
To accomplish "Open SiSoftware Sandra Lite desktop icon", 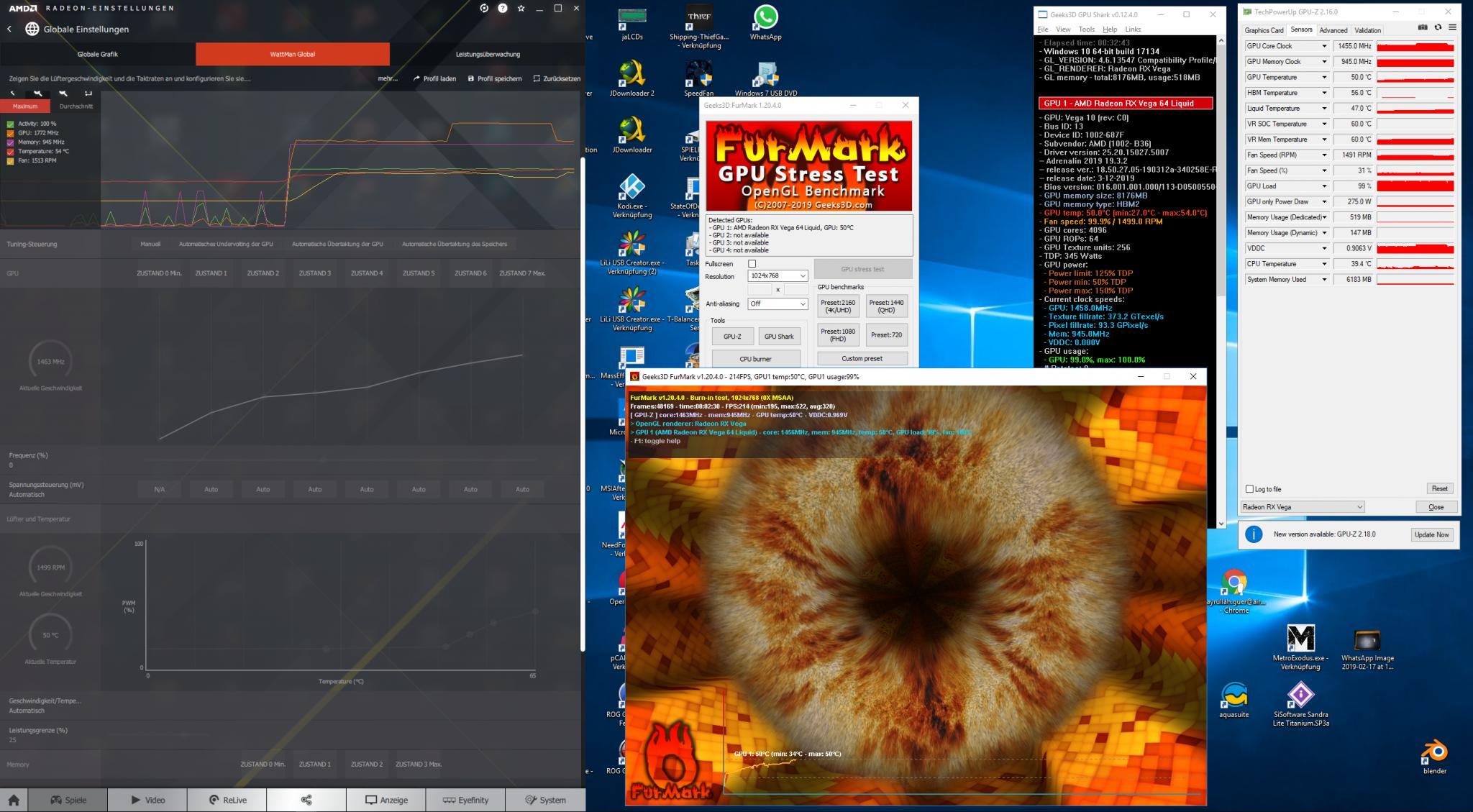I will point(1300,703).
